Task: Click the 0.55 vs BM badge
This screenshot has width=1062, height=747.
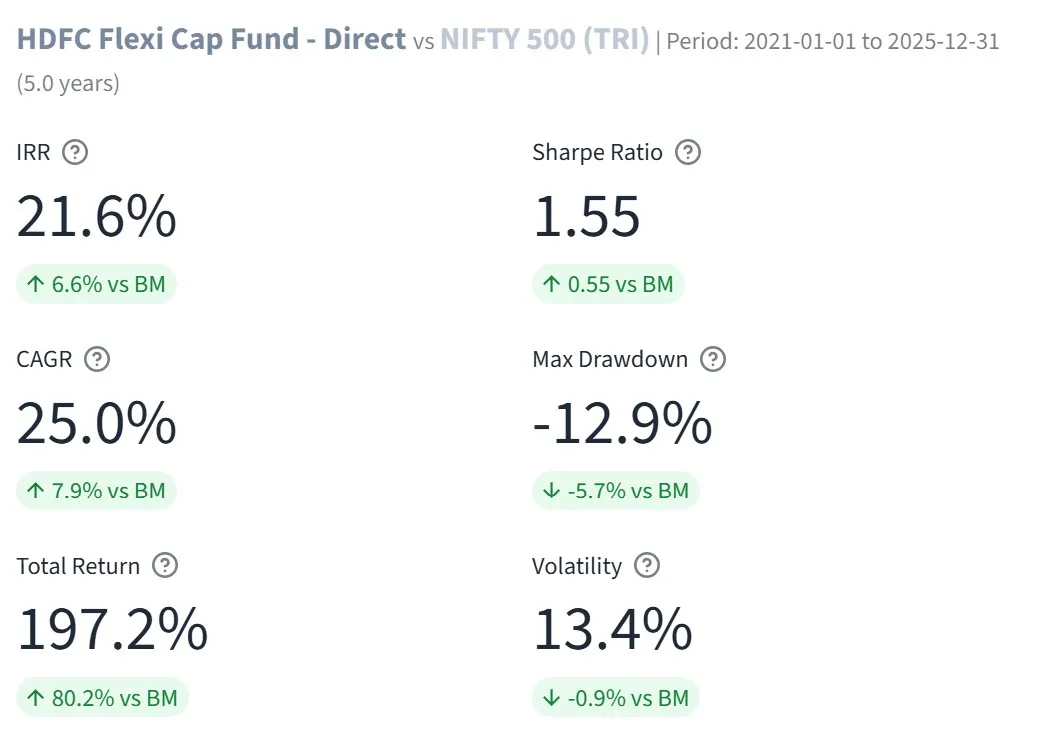Action: click(608, 284)
